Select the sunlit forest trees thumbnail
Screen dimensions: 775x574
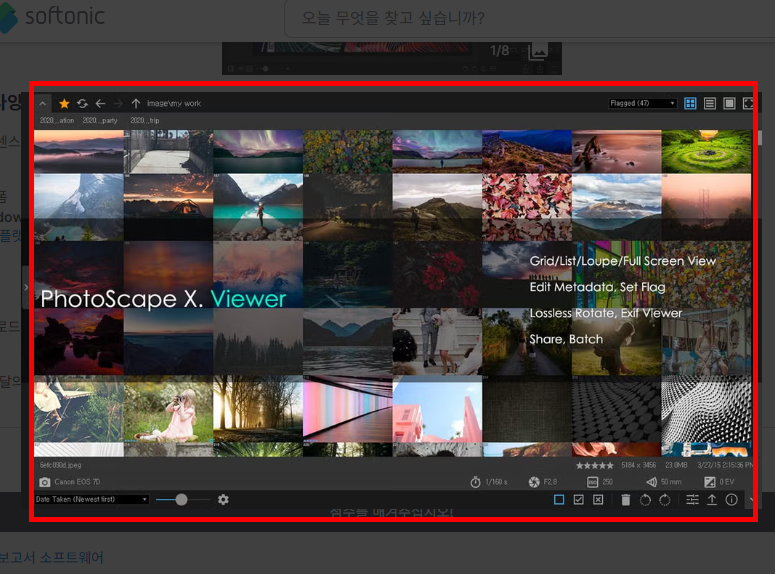[x=258, y=408]
